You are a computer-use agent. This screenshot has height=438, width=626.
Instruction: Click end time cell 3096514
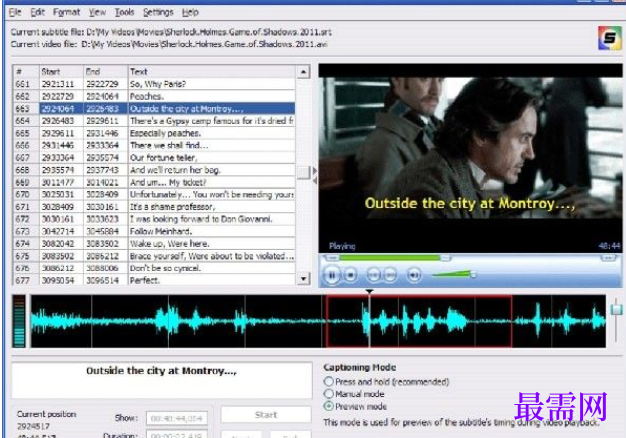tap(103, 280)
